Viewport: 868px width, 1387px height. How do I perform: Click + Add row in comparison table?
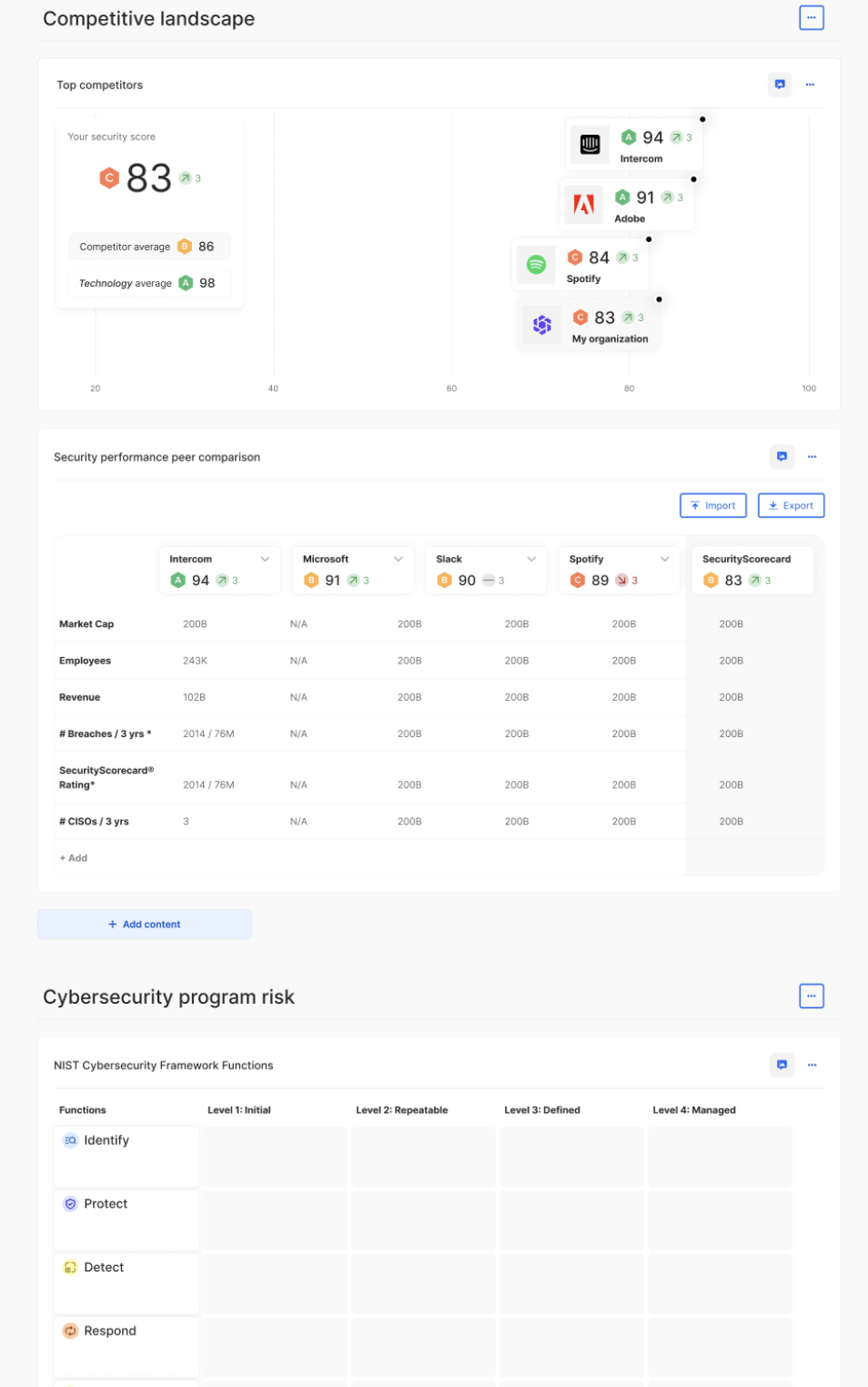74,858
